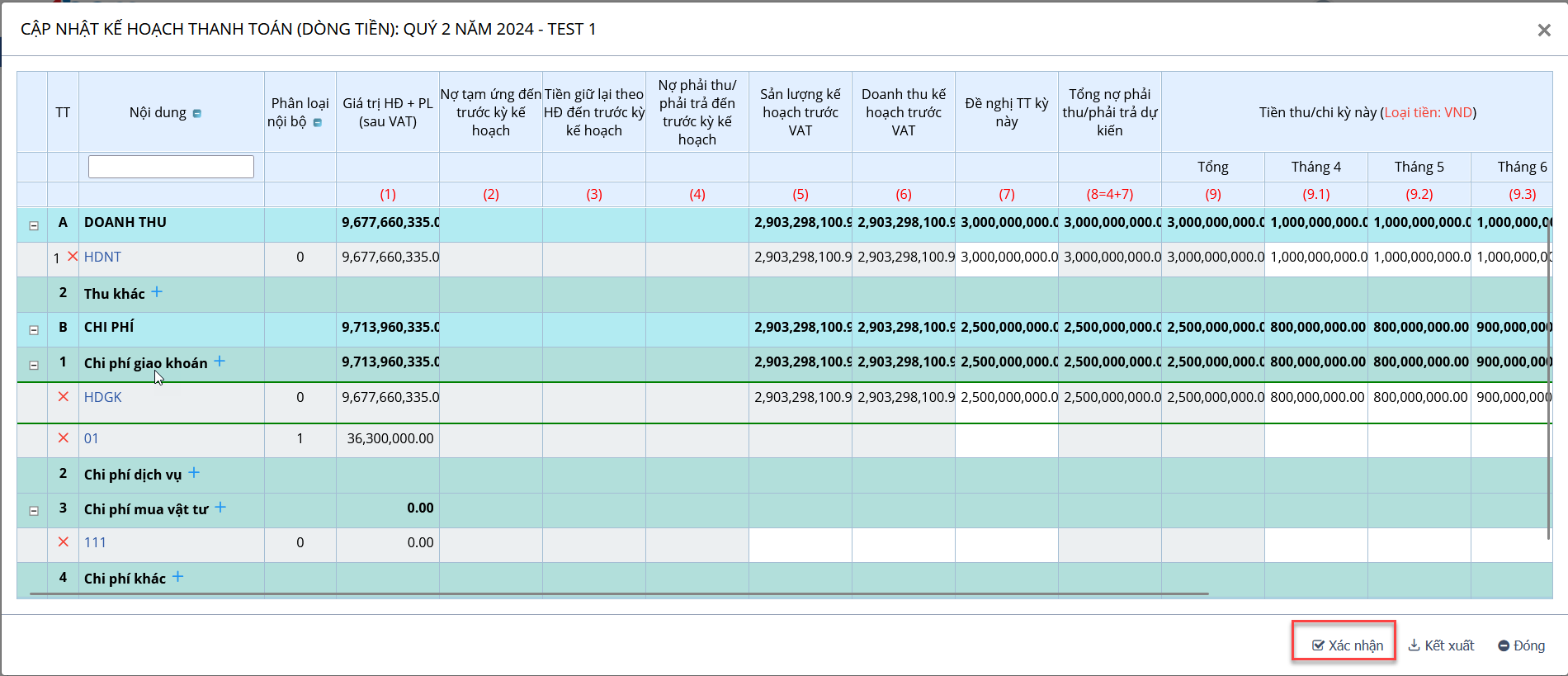Add row under Chi phí mua vật tư

[220, 508]
